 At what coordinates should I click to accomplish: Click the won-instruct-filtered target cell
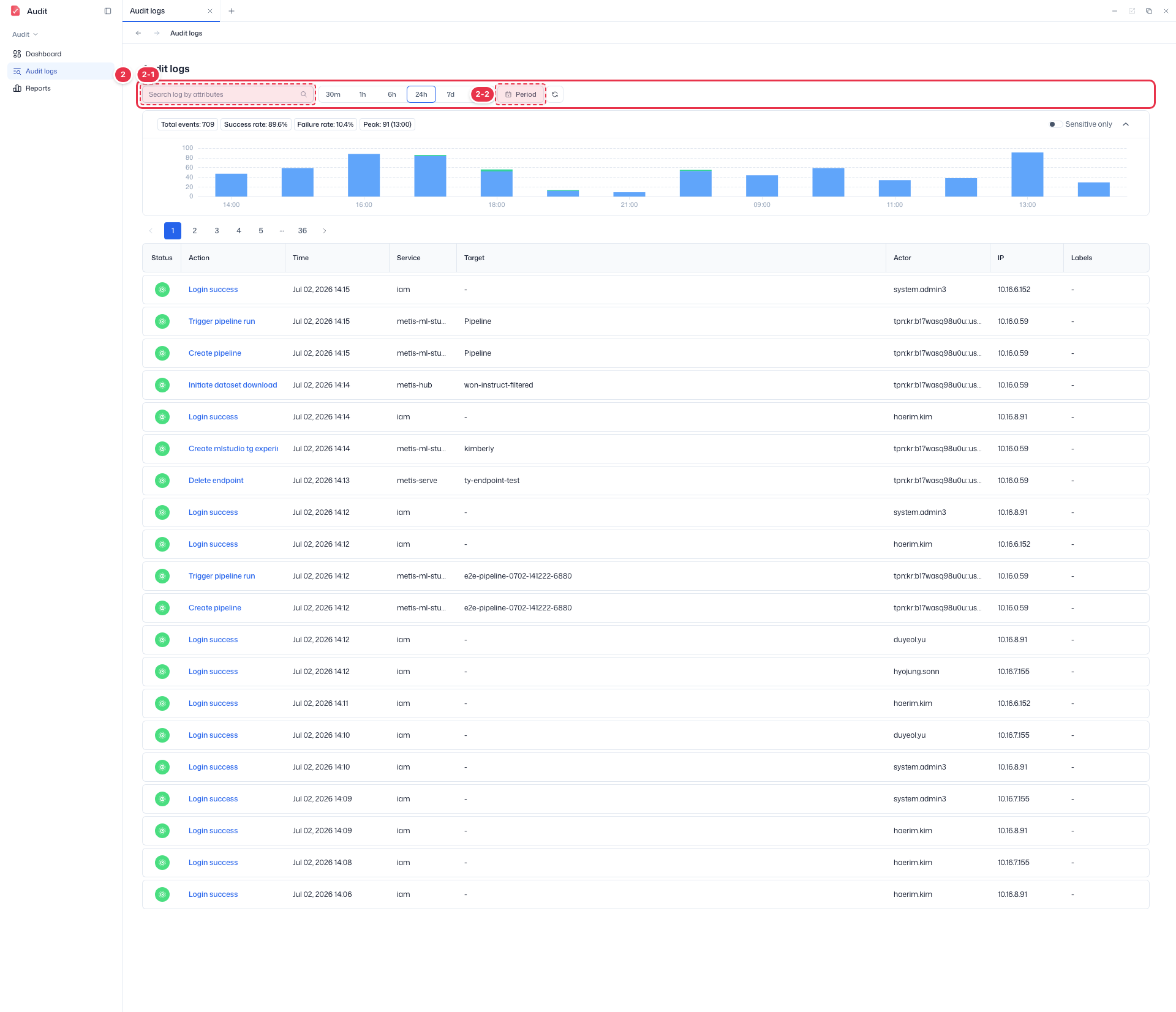499,385
